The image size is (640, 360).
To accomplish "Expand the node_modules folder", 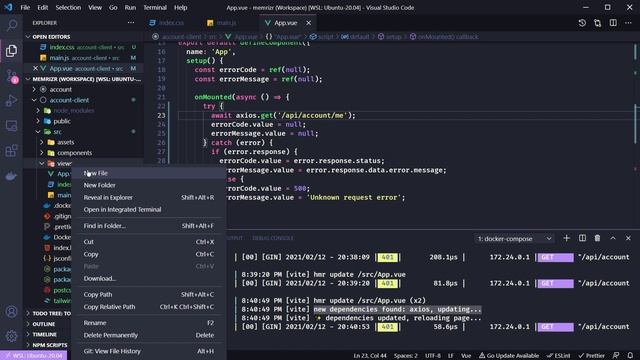I will pyautogui.click(x=38, y=111).
